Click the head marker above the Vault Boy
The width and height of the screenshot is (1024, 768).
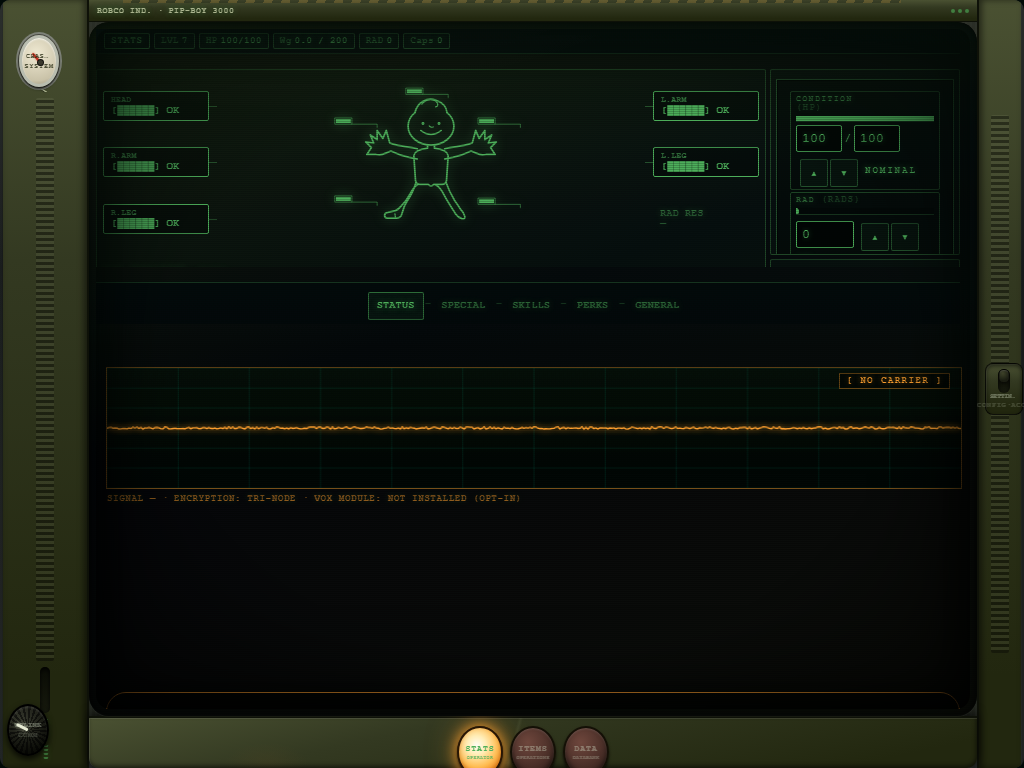414,91
